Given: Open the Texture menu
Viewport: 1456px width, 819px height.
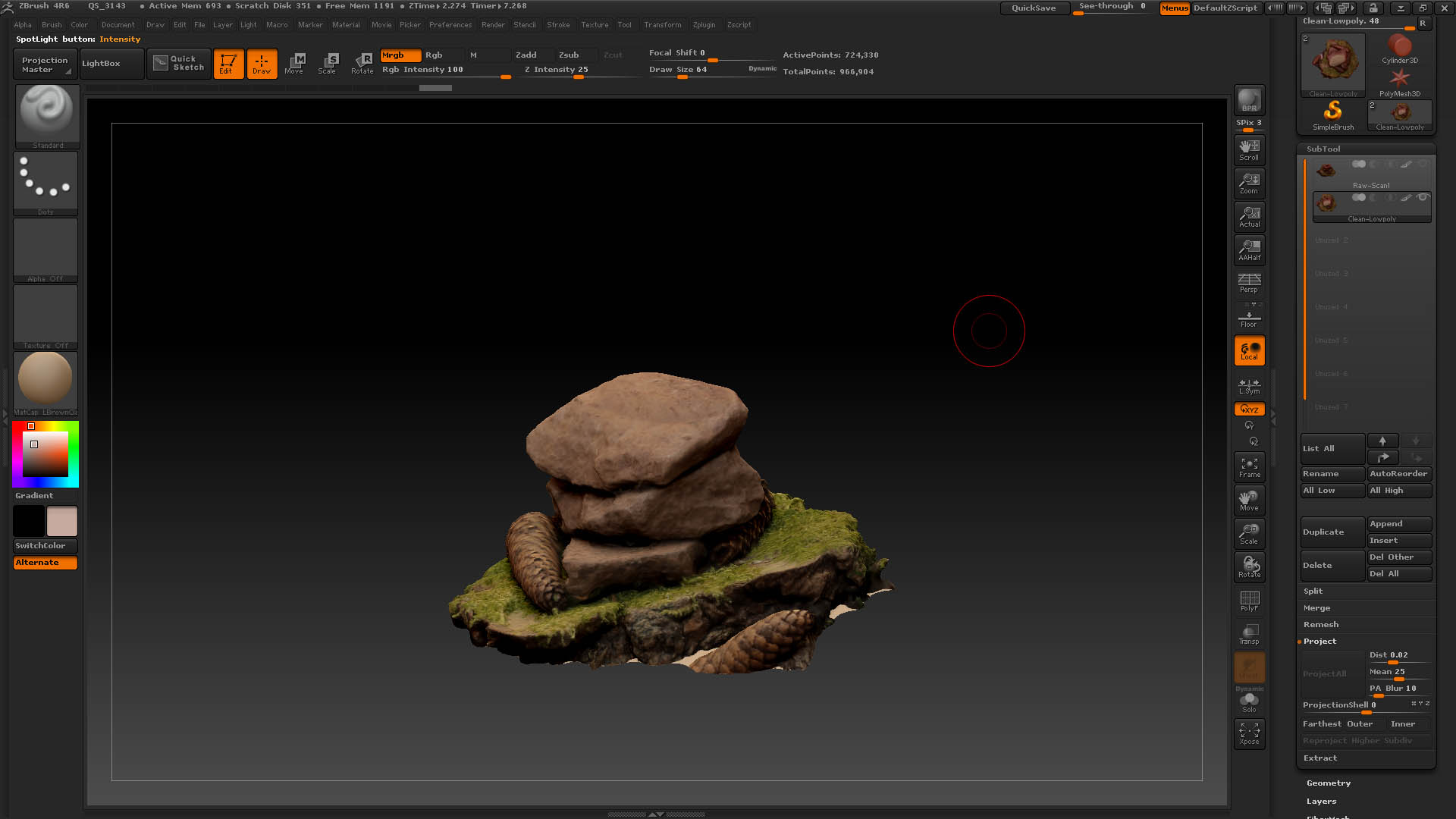Looking at the screenshot, I should pyautogui.click(x=595, y=24).
